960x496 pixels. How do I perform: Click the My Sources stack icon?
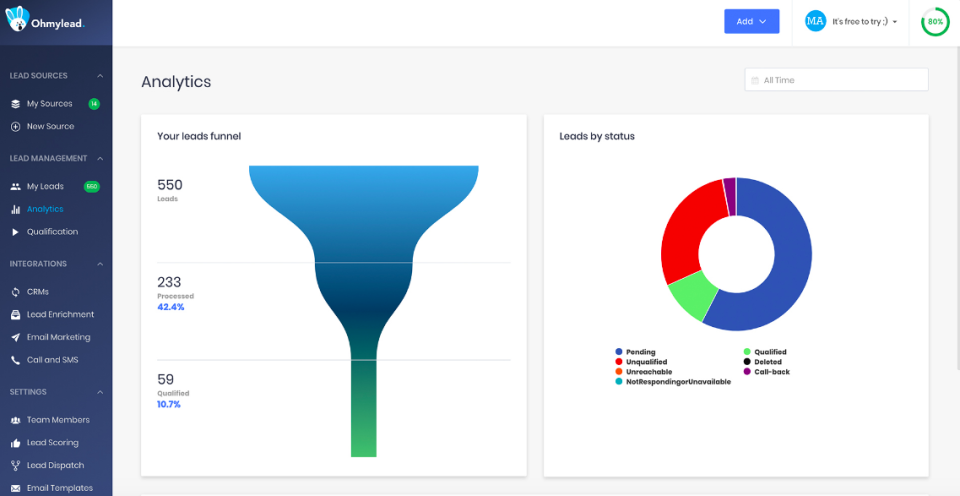tap(16, 104)
